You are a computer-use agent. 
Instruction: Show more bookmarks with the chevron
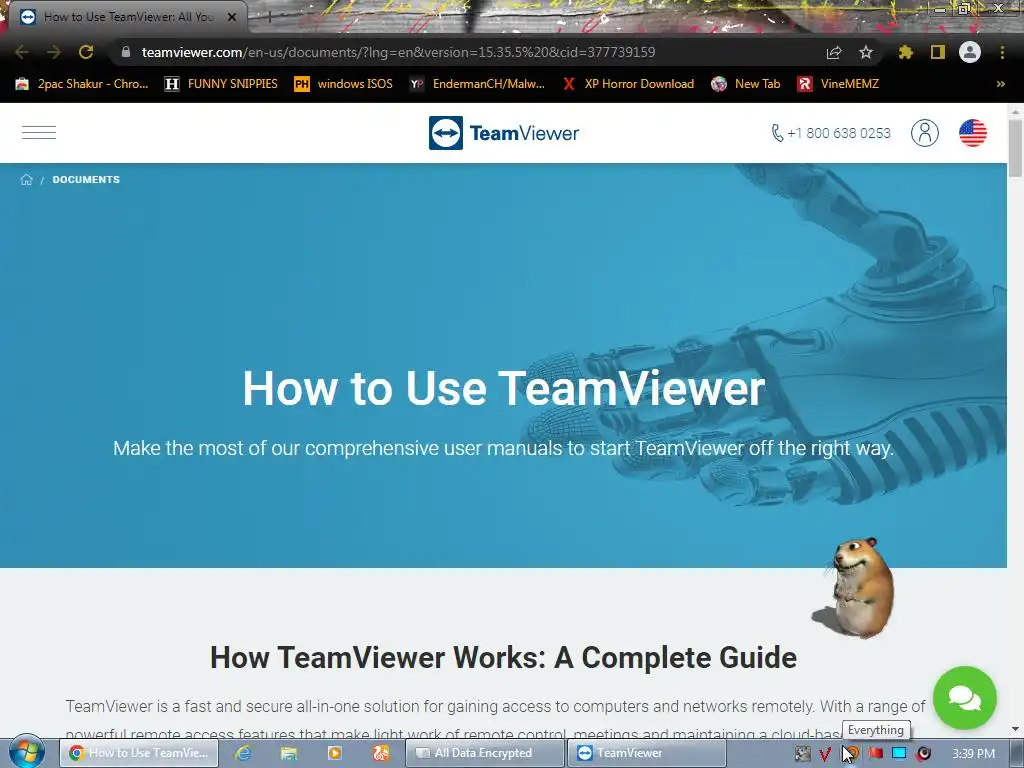(x=1000, y=84)
